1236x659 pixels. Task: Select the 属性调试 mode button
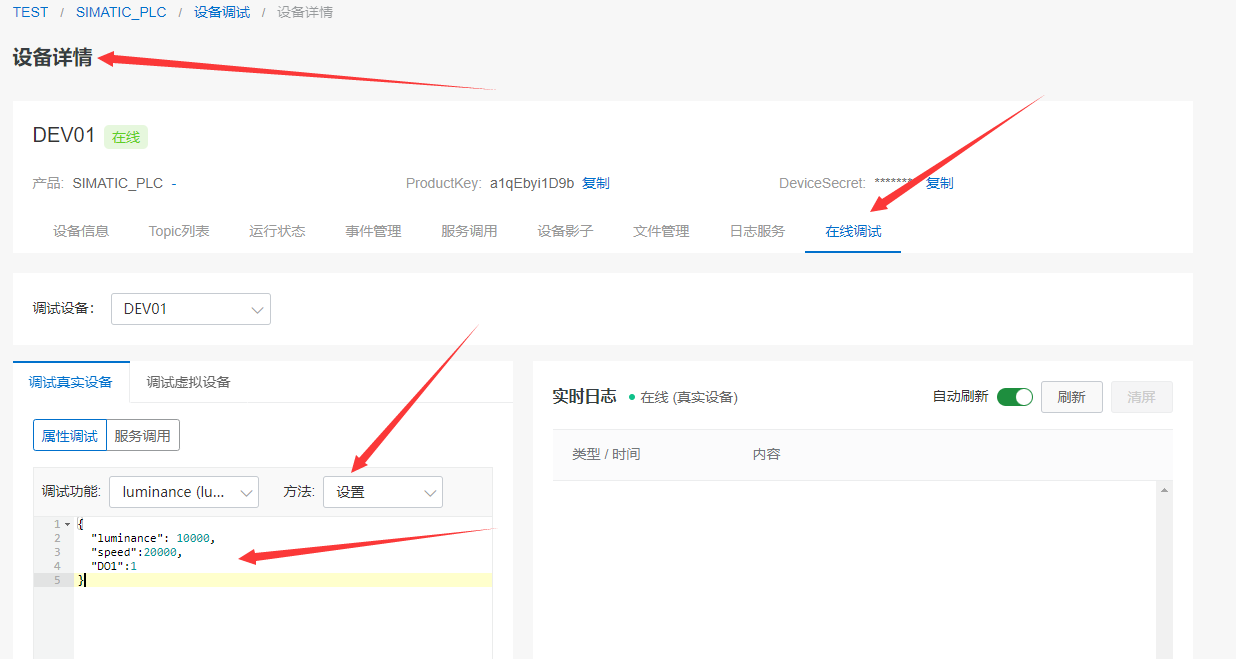coord(70,435)
